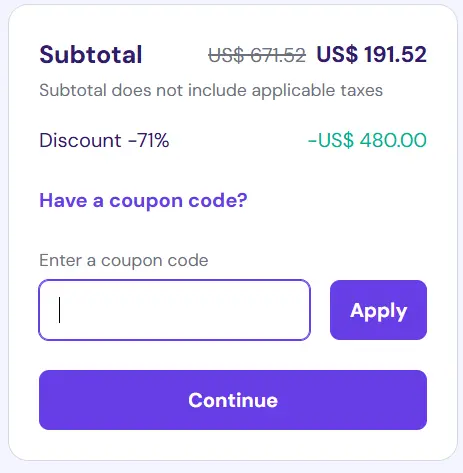The width and height of the screenshot is (463, 473).
Task: Place cursor in the empty coupon text box
Action: [175, 310]
